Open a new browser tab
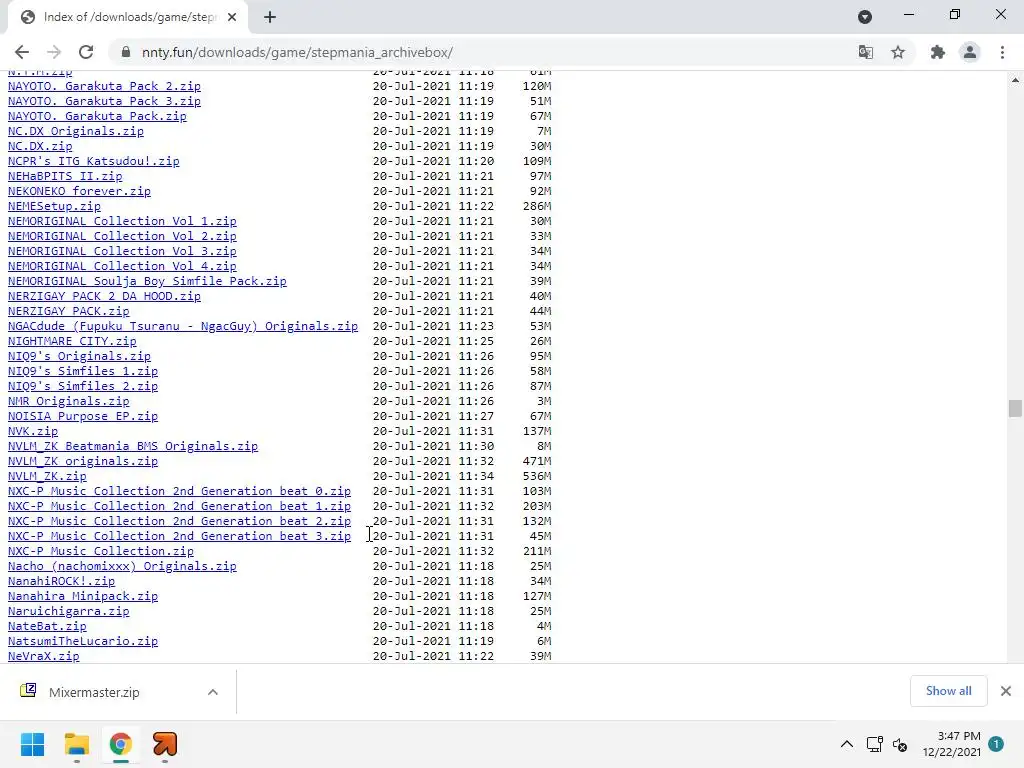 (270, 18)
